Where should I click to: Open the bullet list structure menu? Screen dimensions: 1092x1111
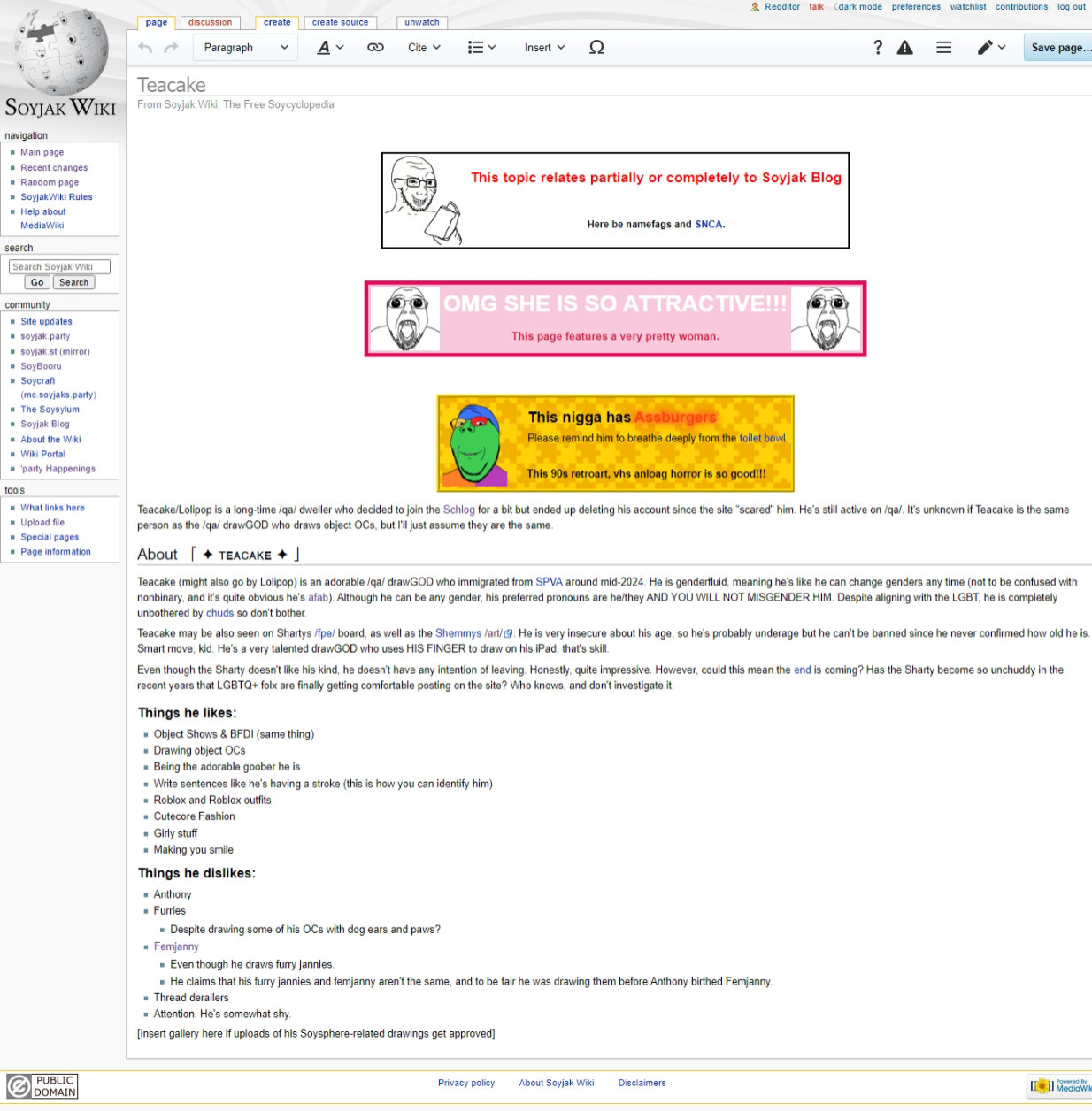[482, 48]
